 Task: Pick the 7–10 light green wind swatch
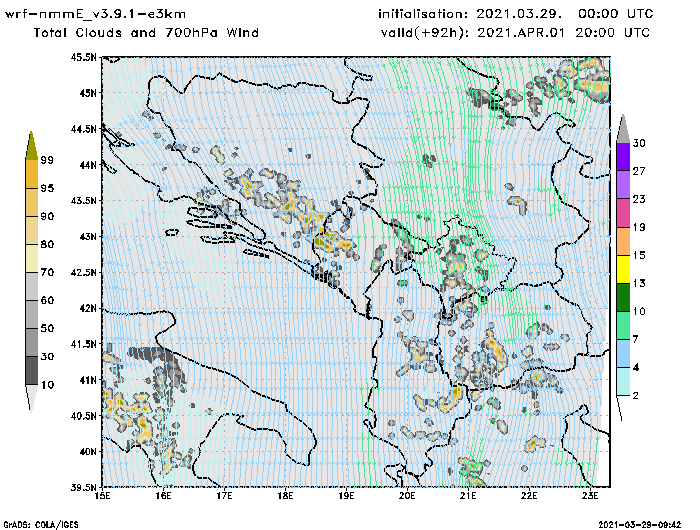[623, 326]
